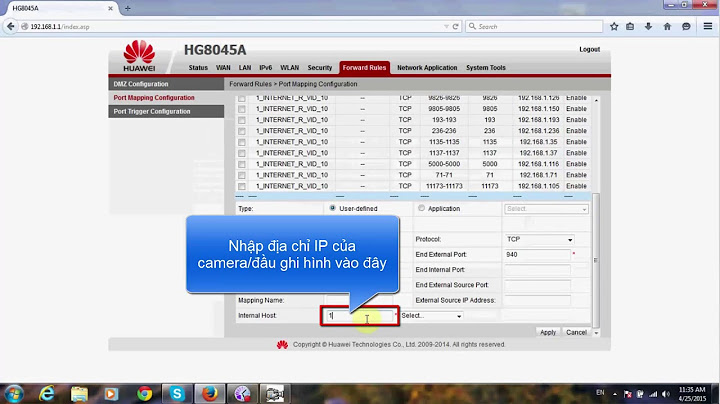Viewport: 720px width, 404px height.
Task: Check the row with port 5000-5000
Action: [x=242, y=164]
